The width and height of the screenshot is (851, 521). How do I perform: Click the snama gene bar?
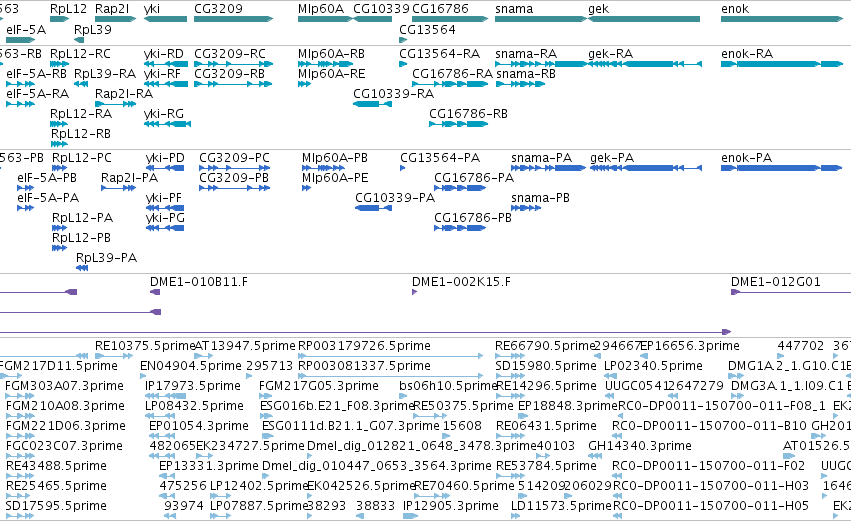[541, 19]
